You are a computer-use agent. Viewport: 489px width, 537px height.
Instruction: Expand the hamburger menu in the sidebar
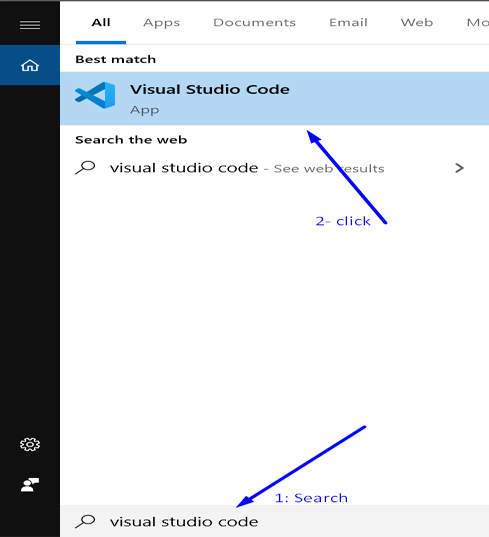click(x=30, y=25)
